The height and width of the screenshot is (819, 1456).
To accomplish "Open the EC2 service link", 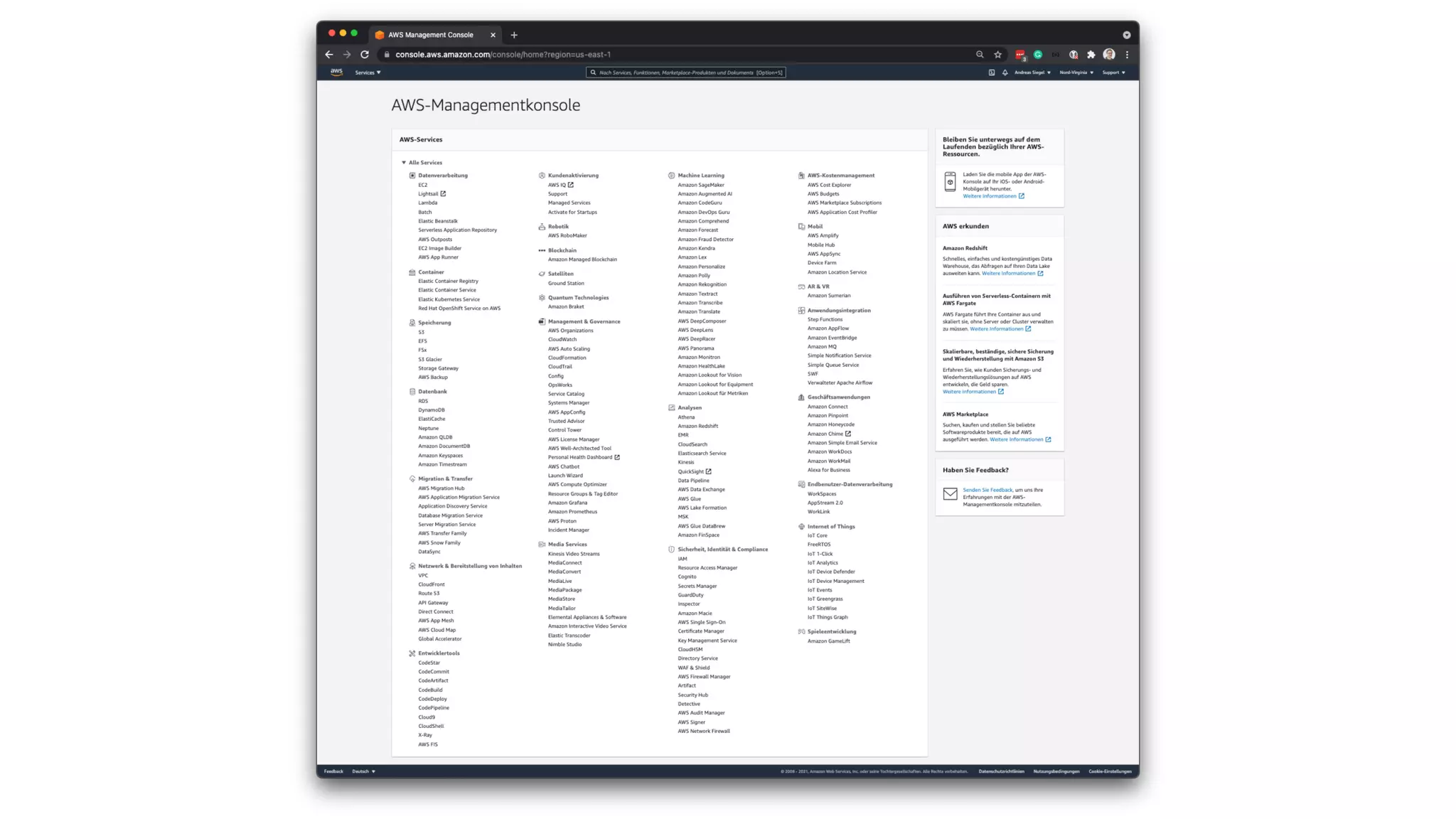I will click(x=423, y=185).
